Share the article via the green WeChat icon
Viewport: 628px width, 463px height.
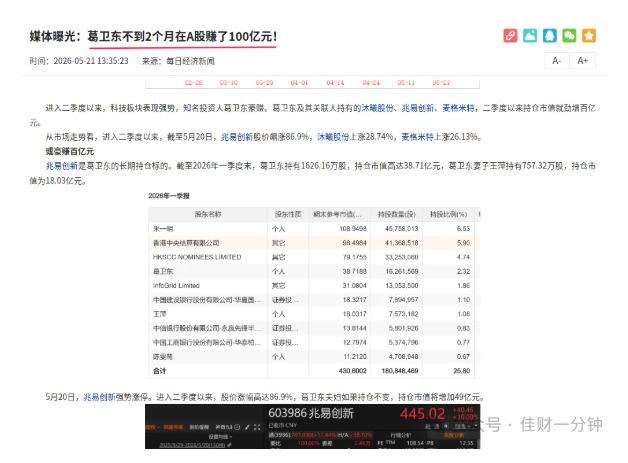point(569,36)
